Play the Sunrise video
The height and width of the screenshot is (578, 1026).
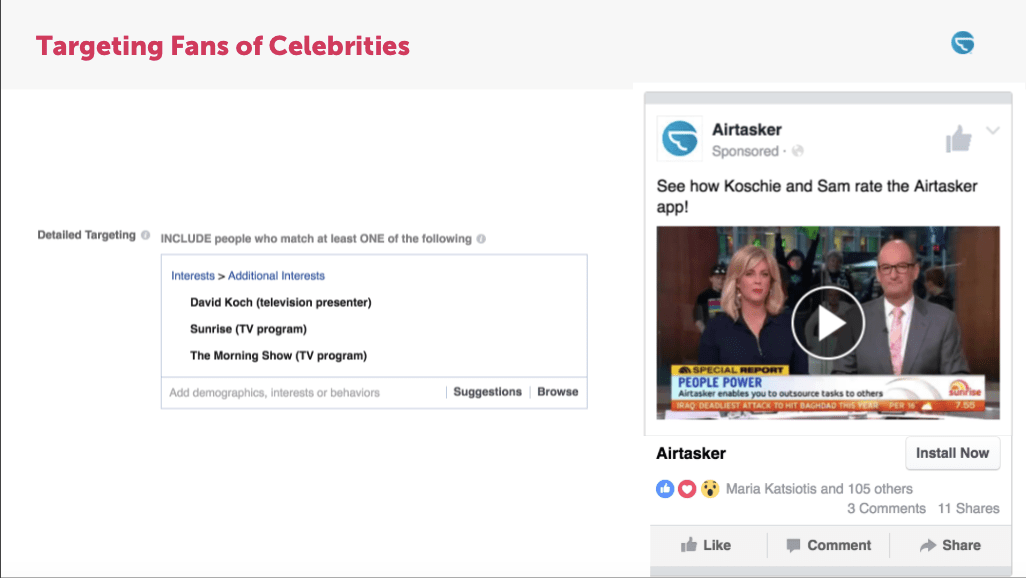click(828, 322)
